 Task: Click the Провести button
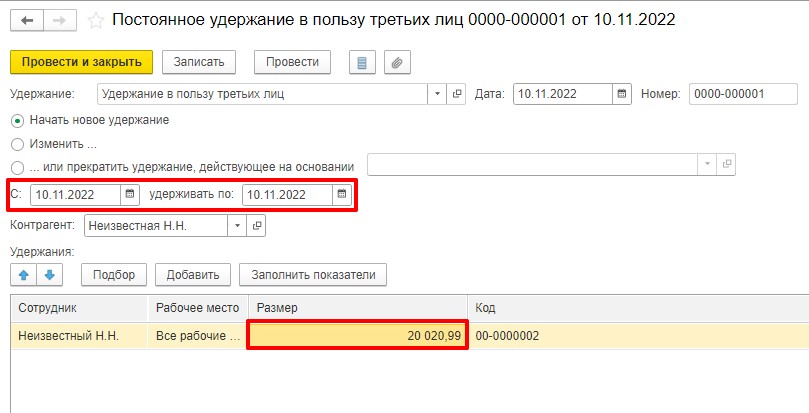click(x=292, y=62)
